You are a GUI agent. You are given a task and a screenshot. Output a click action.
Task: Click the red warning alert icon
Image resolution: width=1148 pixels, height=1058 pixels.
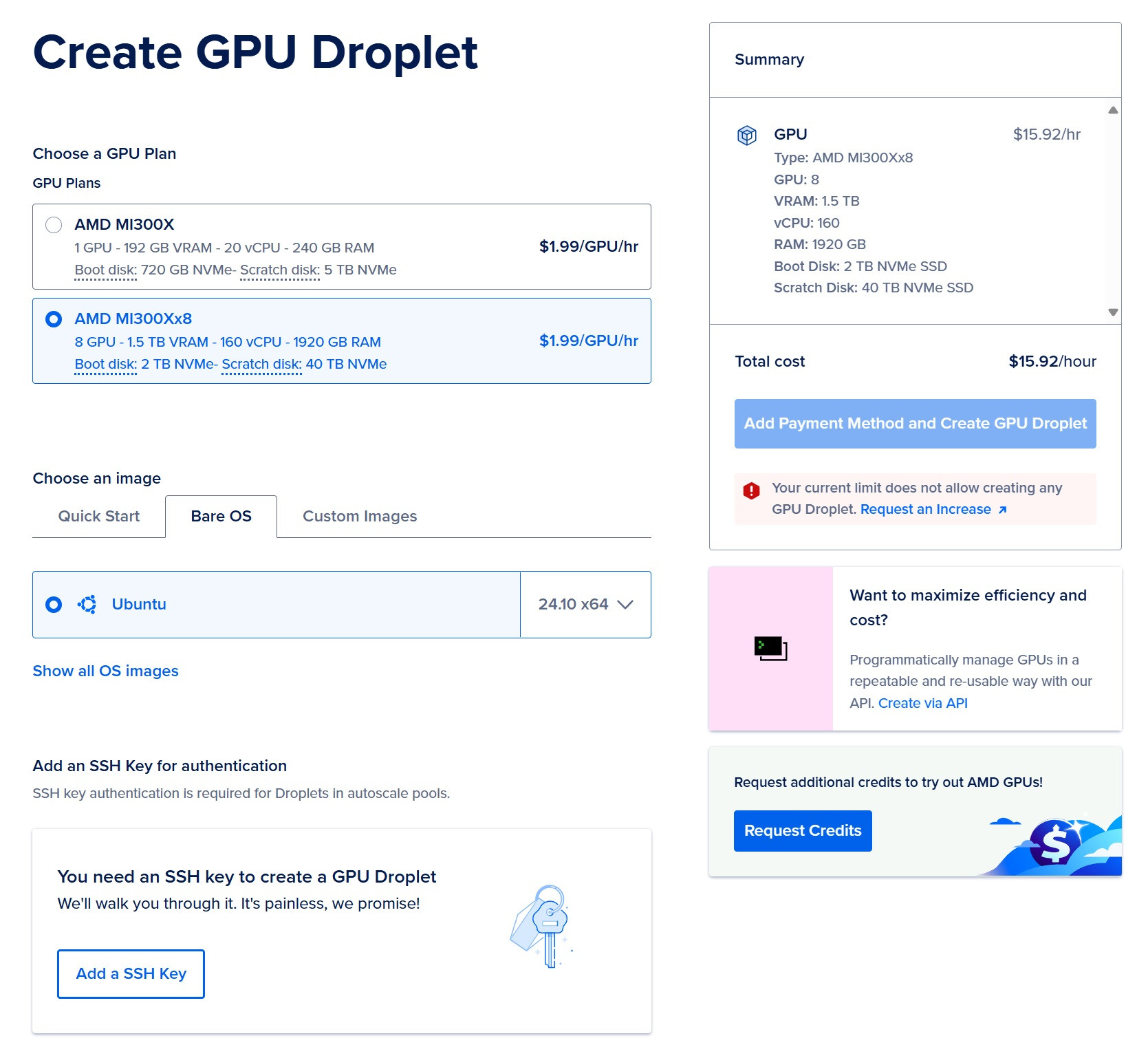tap(751, 490)
